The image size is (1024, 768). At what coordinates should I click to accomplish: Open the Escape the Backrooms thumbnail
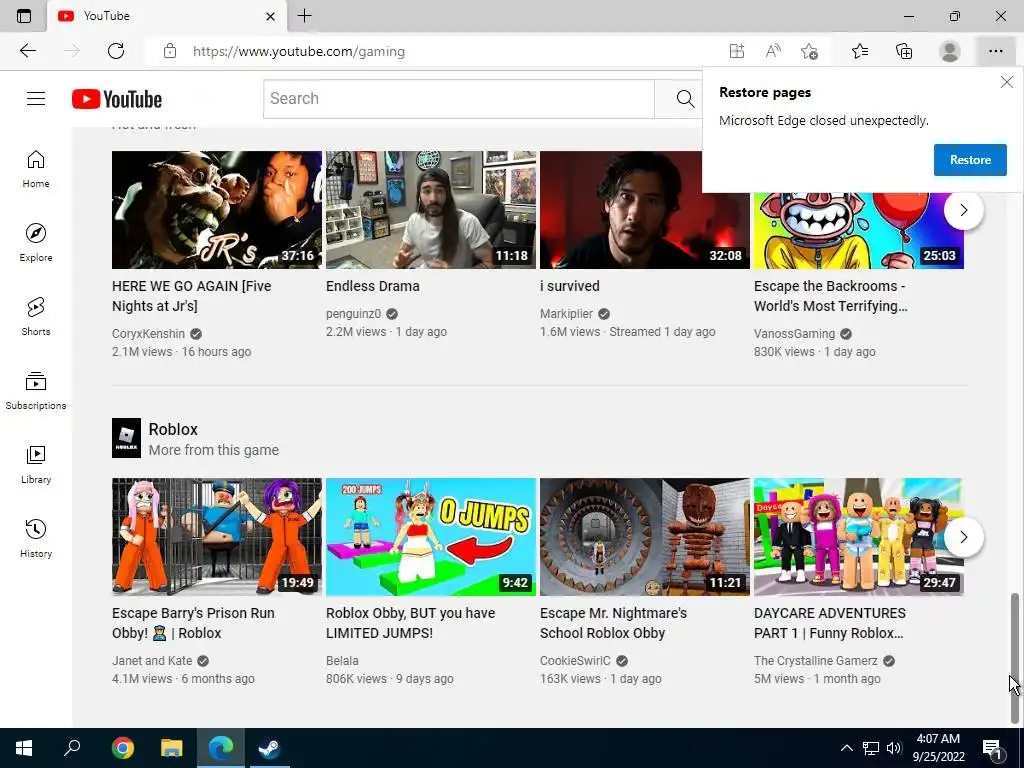coord(859,231)
